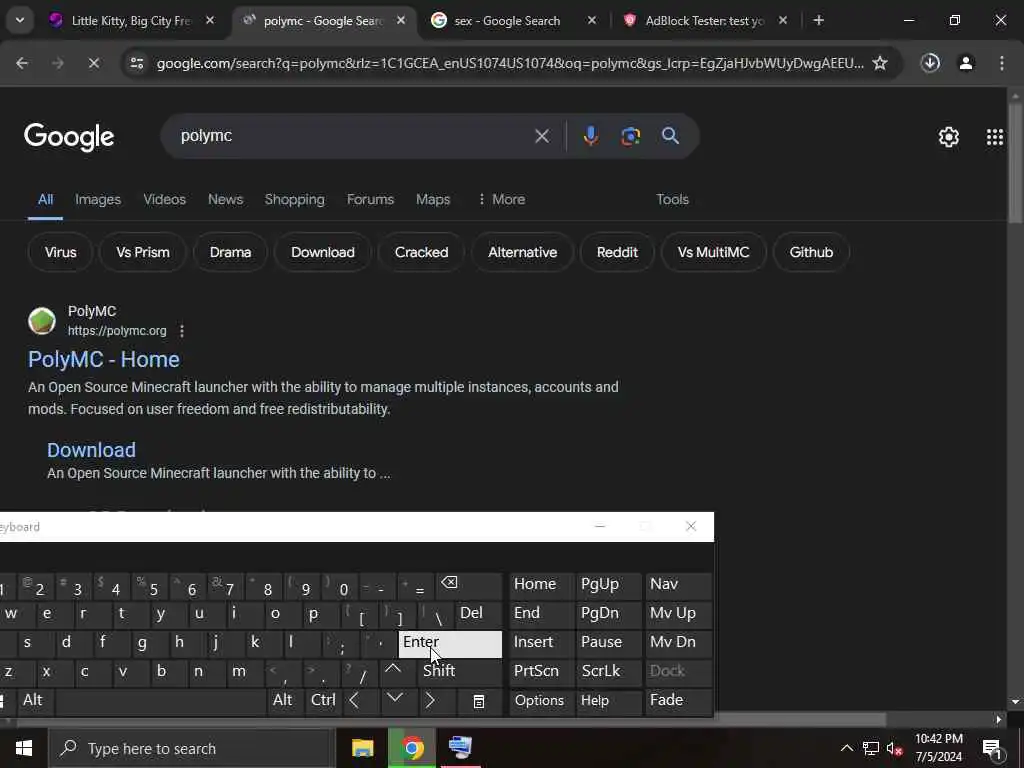Viewport: 1024px width, 768px height.
Task: Click the Chrome icon in the taskbar
Action: coord(412,748)
